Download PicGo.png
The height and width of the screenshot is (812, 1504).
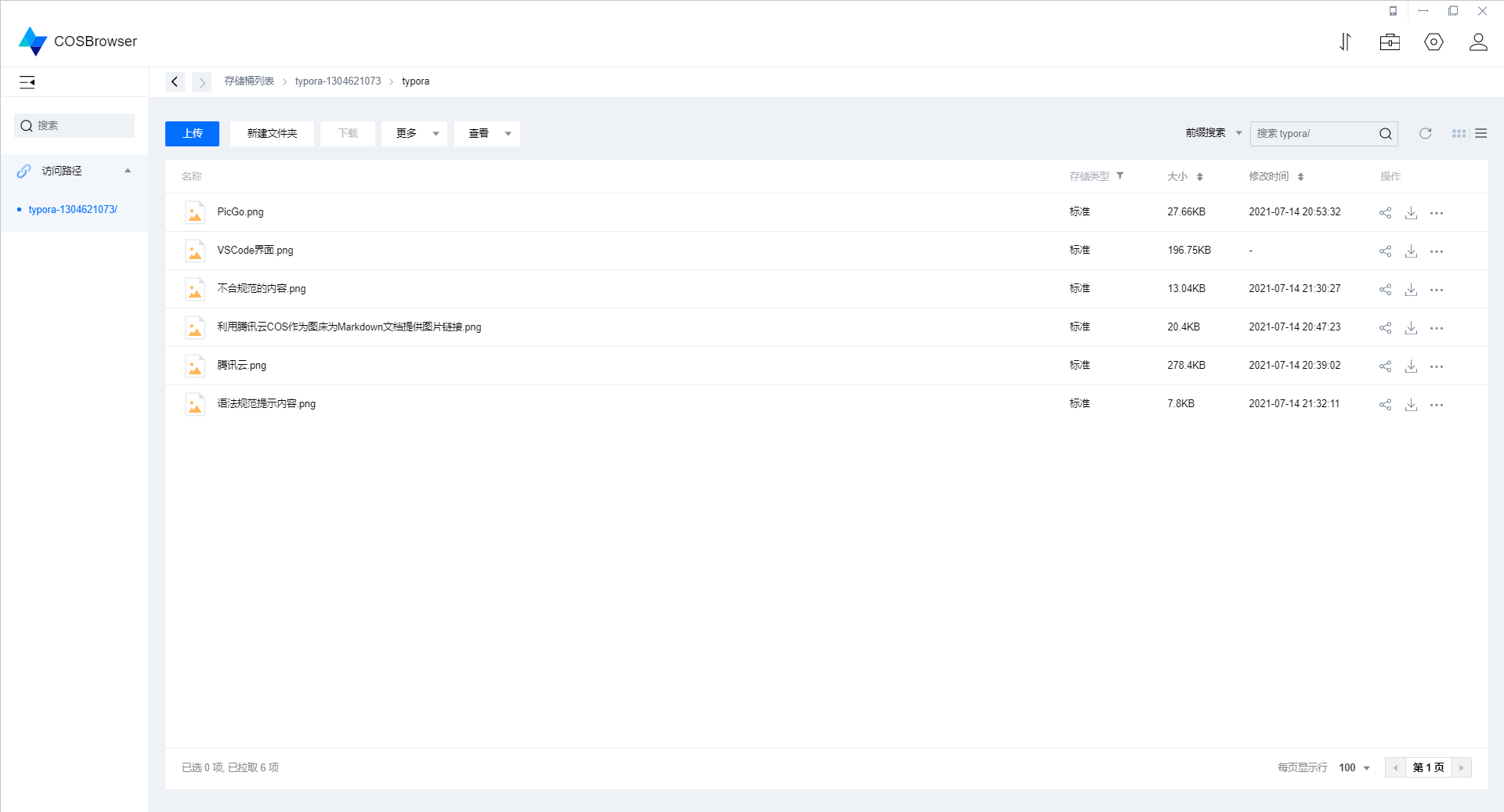click(x=1411, y=213)
